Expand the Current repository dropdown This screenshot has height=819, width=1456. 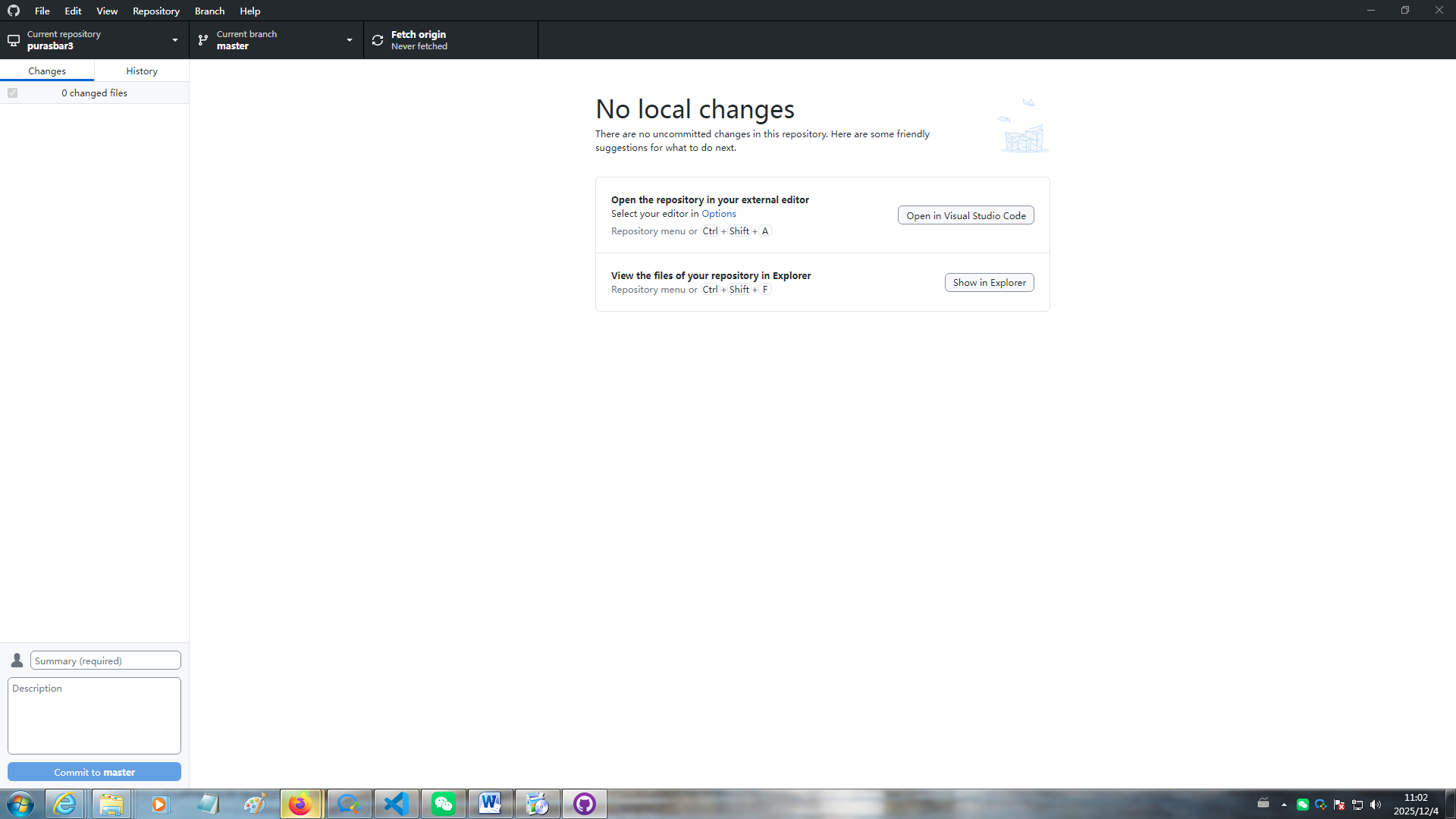(94, 40)
